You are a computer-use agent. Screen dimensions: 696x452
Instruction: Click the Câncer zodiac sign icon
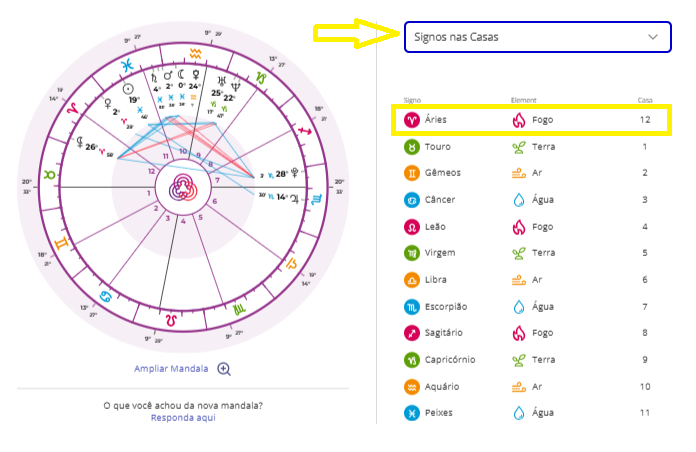pos(411,200)
